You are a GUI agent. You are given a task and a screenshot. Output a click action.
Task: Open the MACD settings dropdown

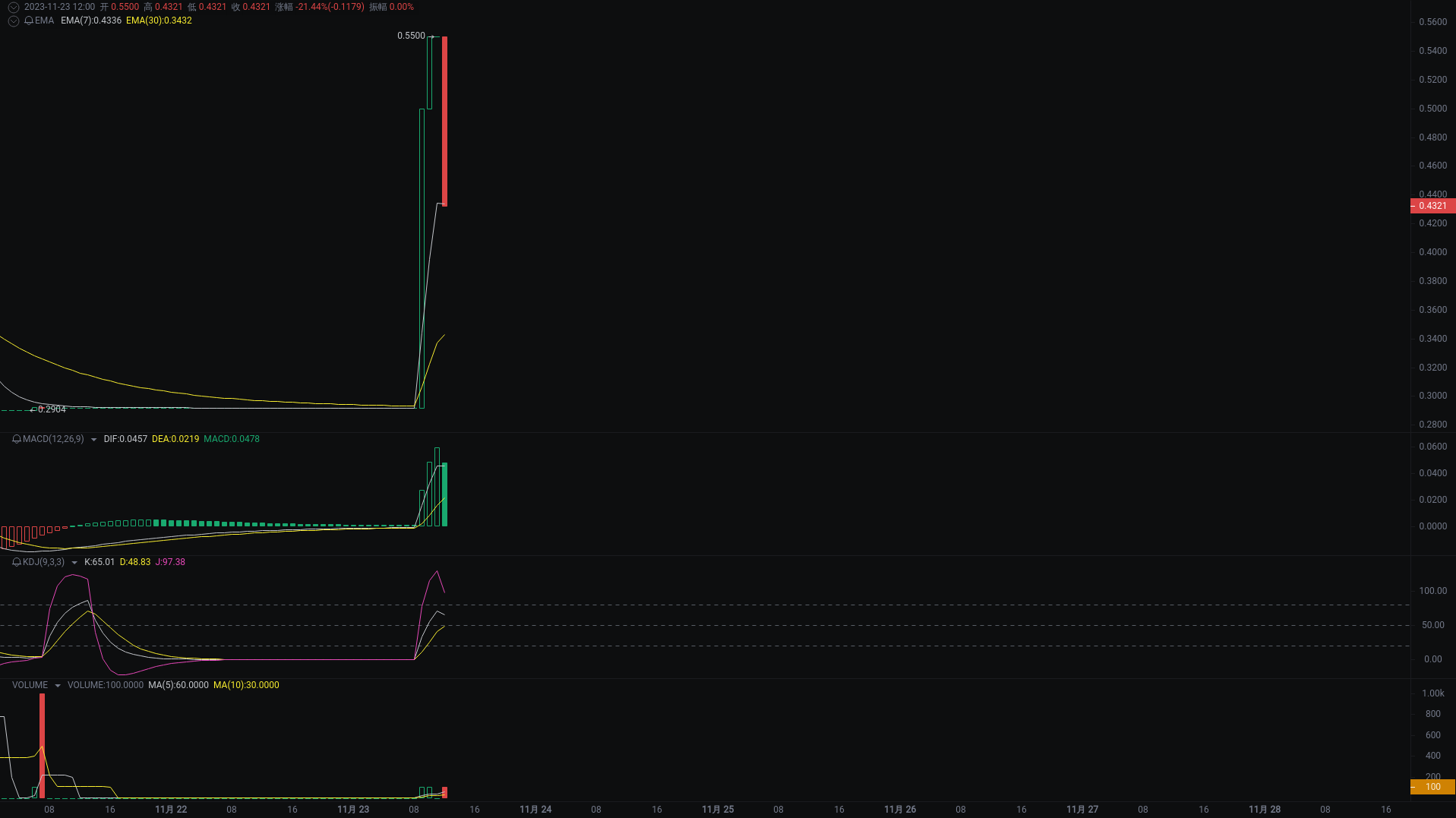click(x=93, y=439)
